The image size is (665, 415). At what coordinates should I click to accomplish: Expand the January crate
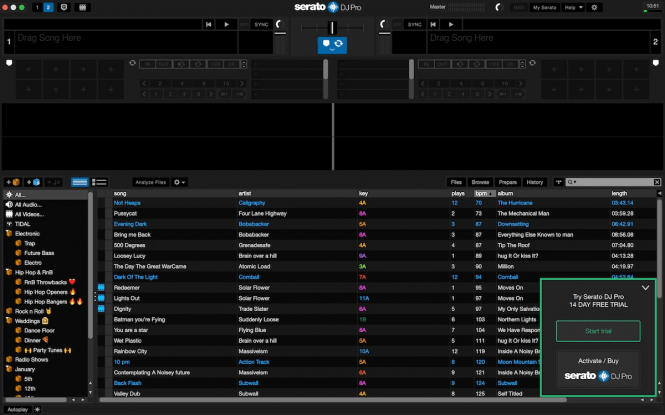9,369
